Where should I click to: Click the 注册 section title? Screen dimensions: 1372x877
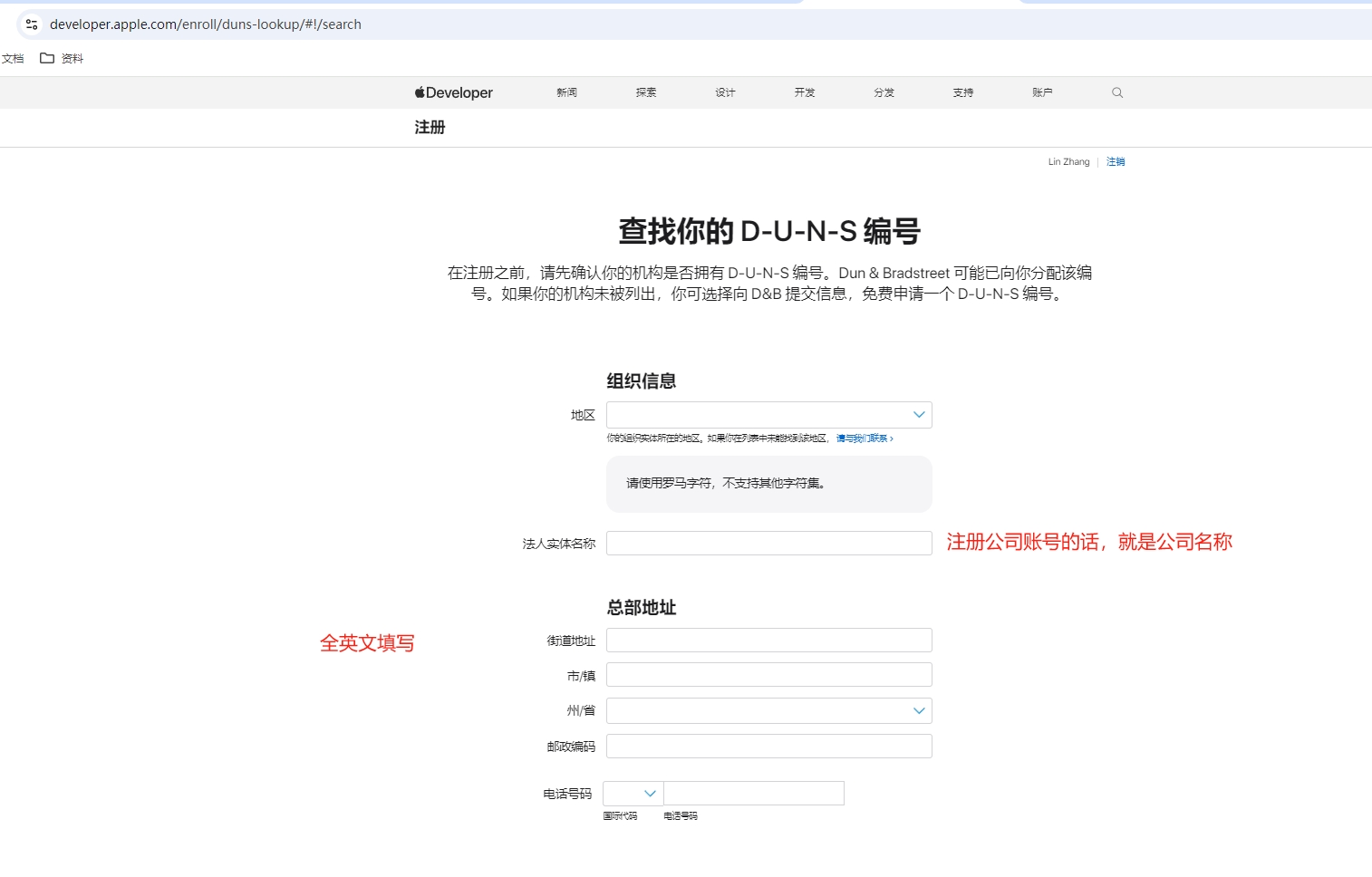click(430, 128)
